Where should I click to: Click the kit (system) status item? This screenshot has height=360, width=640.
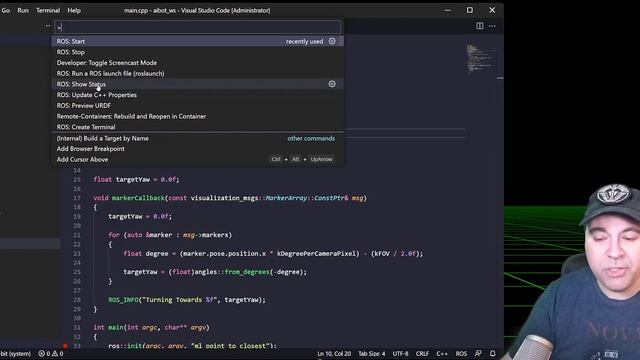pyautogui.click(x=16, y=353)
